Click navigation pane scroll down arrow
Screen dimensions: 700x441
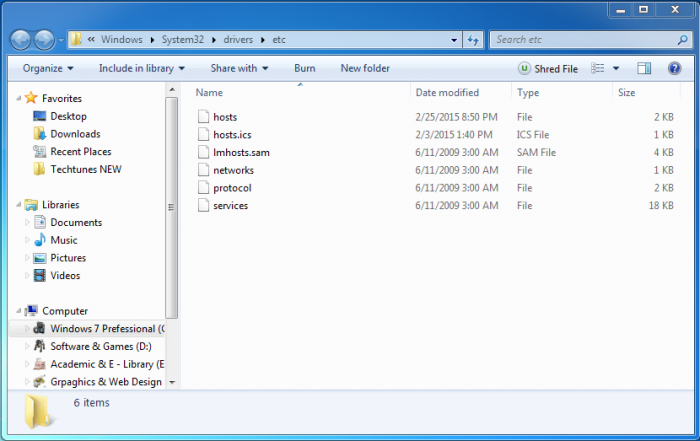[172, 383]
